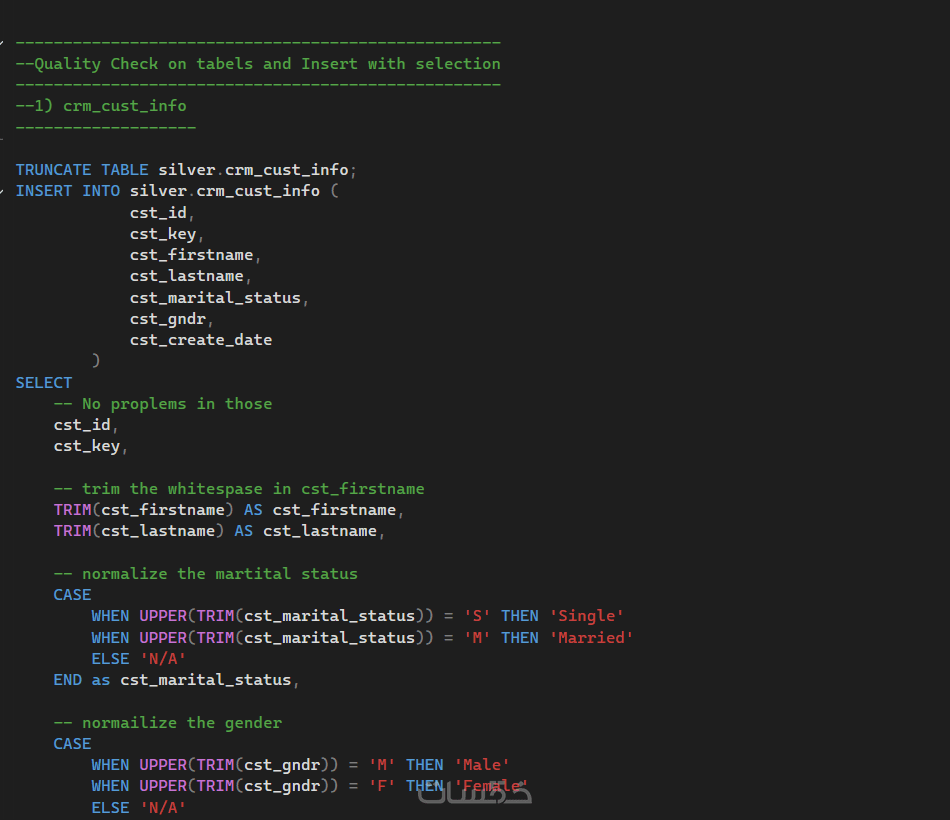Click the 'Married' string literal

pos(591,638)
